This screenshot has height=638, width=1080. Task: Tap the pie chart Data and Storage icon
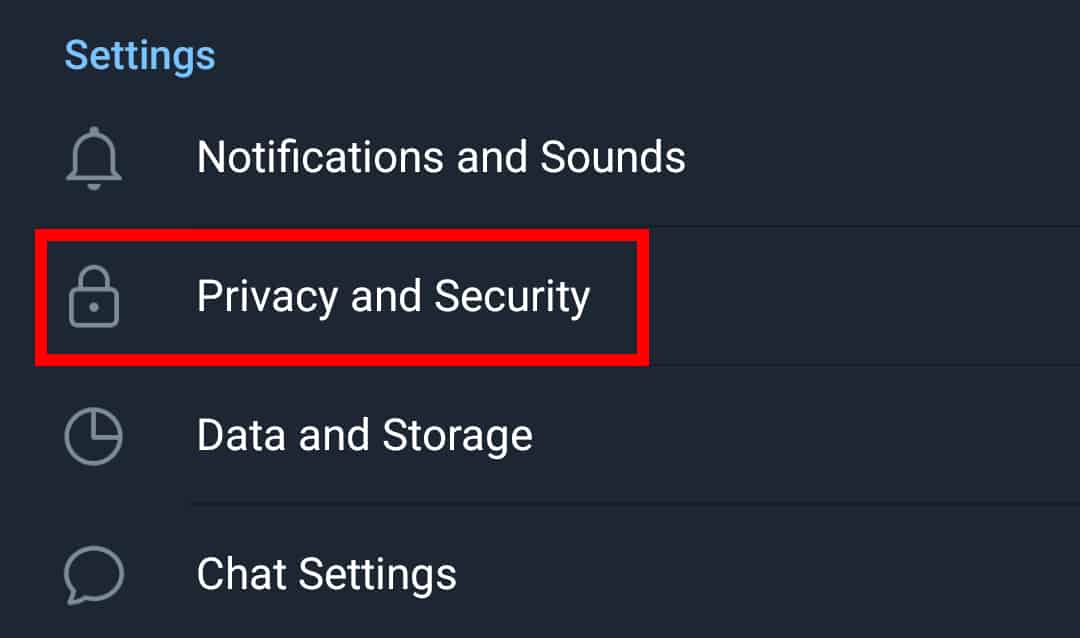(x=94, y=436)
